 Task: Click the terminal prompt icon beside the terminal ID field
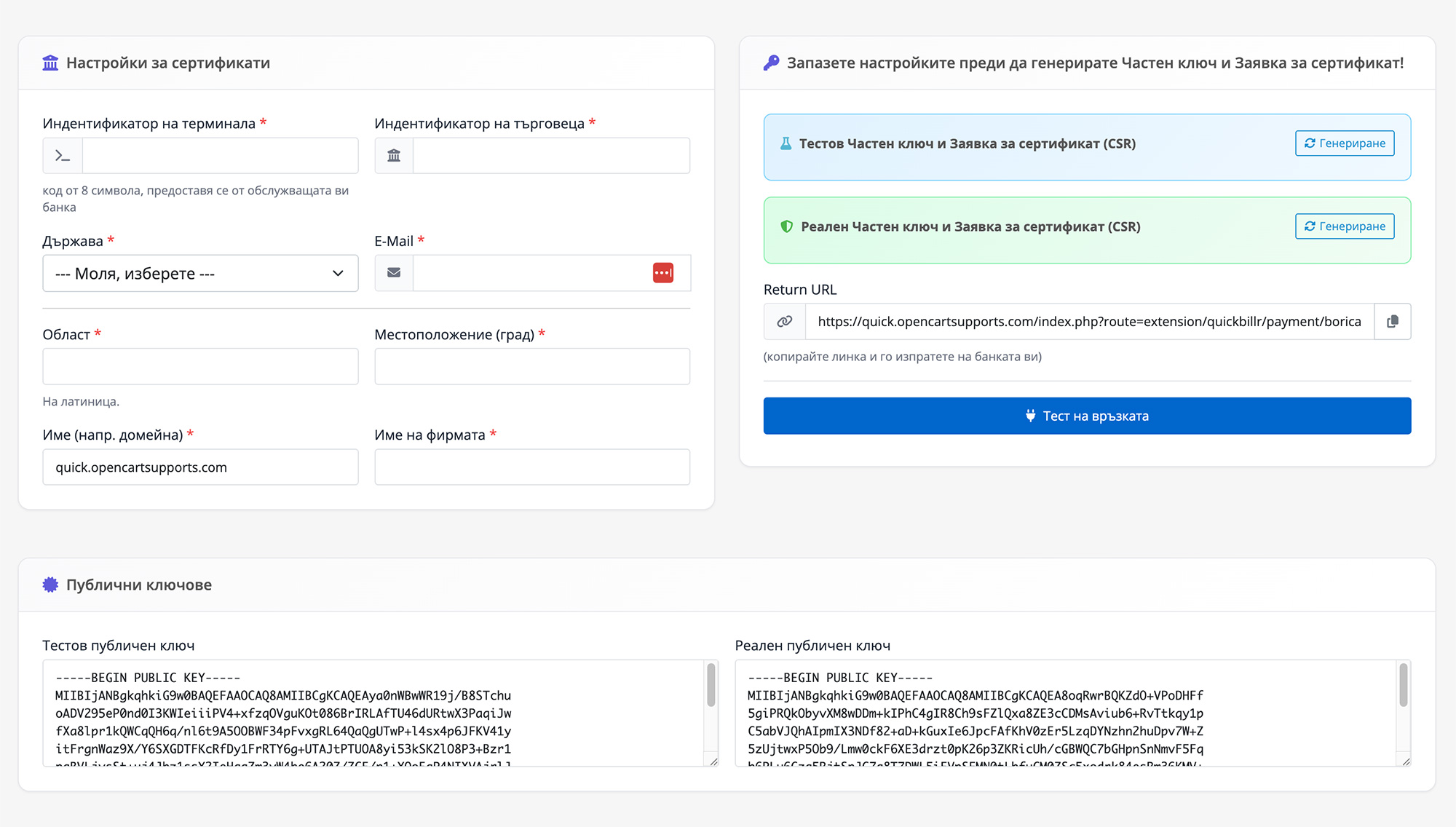tap(63, 156)
